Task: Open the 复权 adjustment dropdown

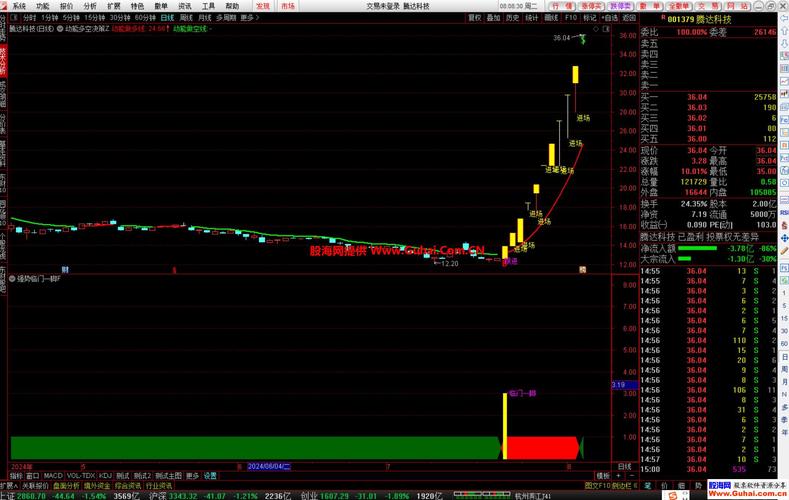Action: coord(474,18)
